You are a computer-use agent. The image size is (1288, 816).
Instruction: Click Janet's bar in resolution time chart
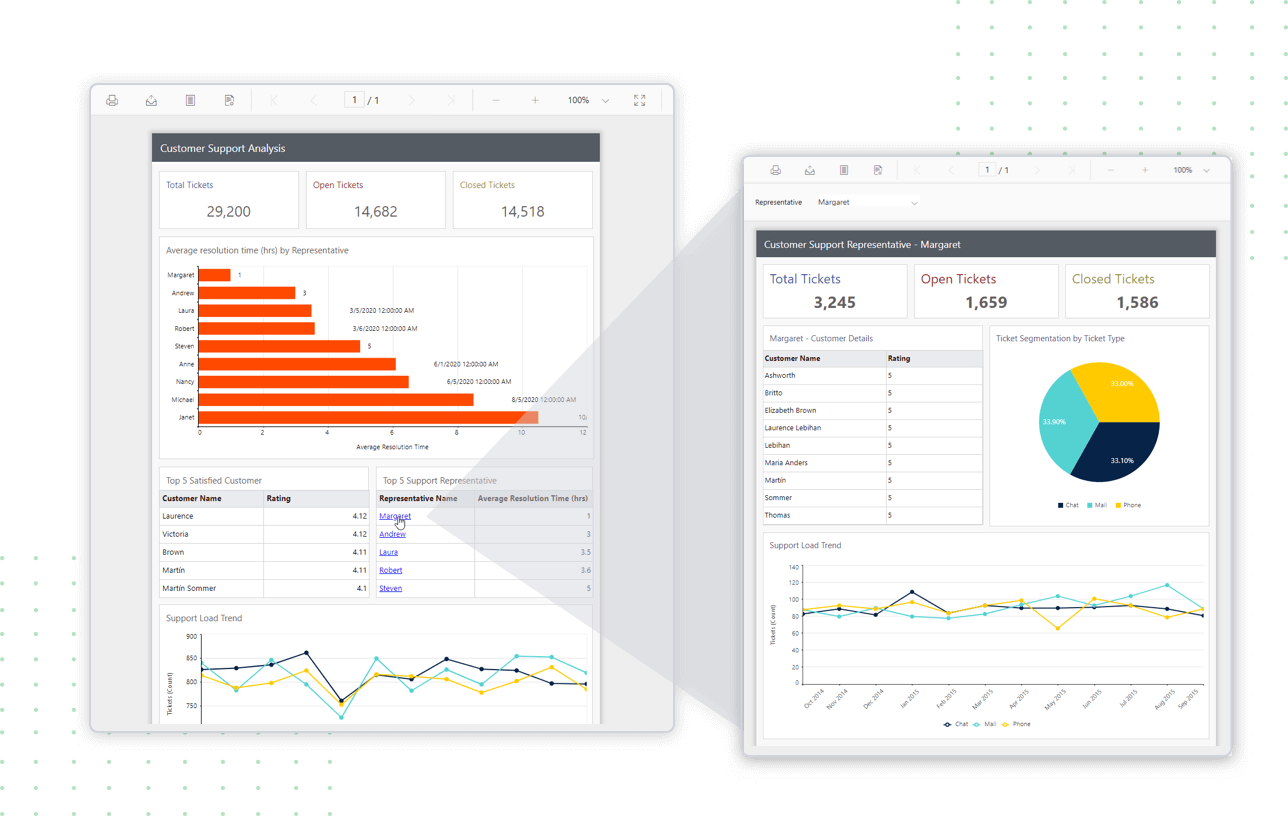368,417
